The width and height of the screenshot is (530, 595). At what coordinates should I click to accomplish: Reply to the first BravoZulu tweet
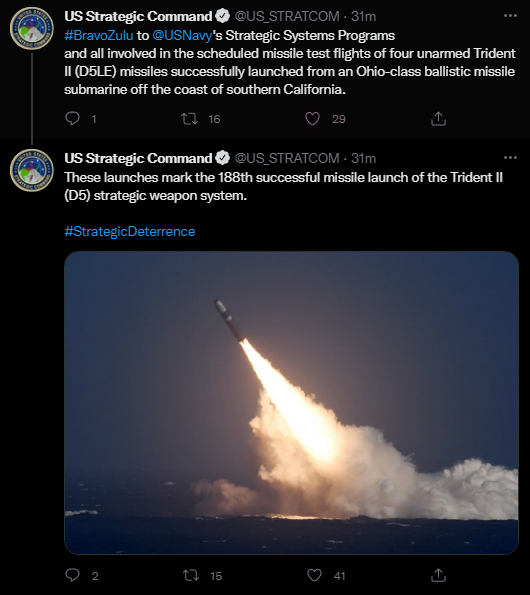pos(72,119)
